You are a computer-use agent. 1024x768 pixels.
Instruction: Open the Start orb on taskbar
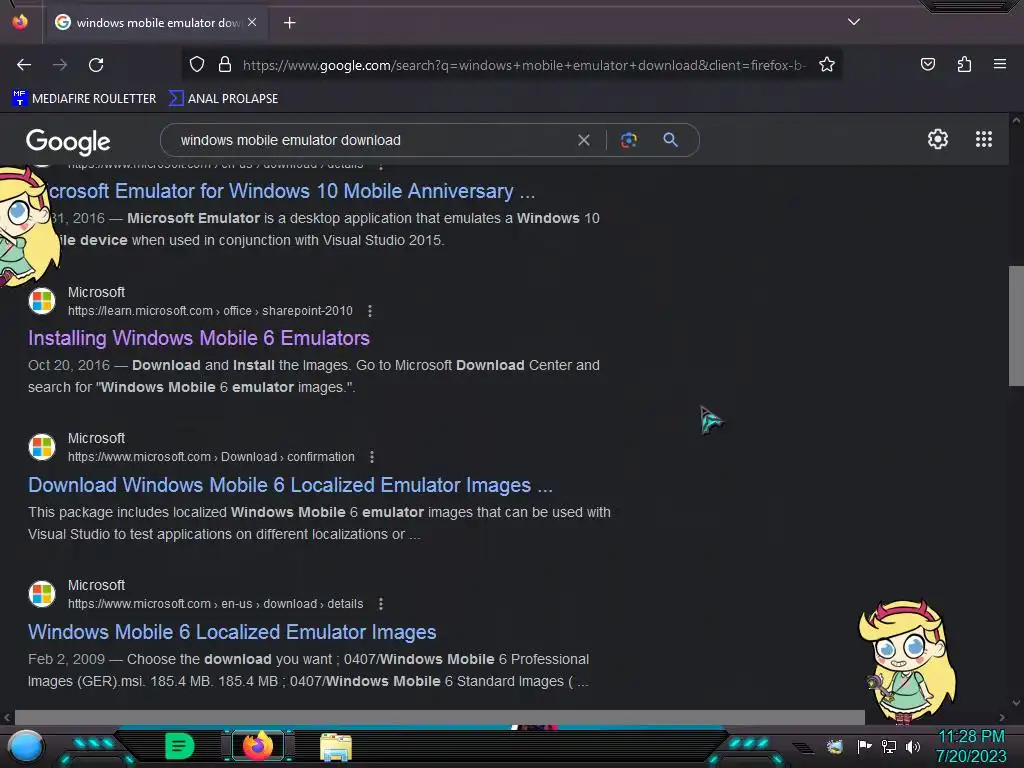pyautogui.click(x=25, y=746)
